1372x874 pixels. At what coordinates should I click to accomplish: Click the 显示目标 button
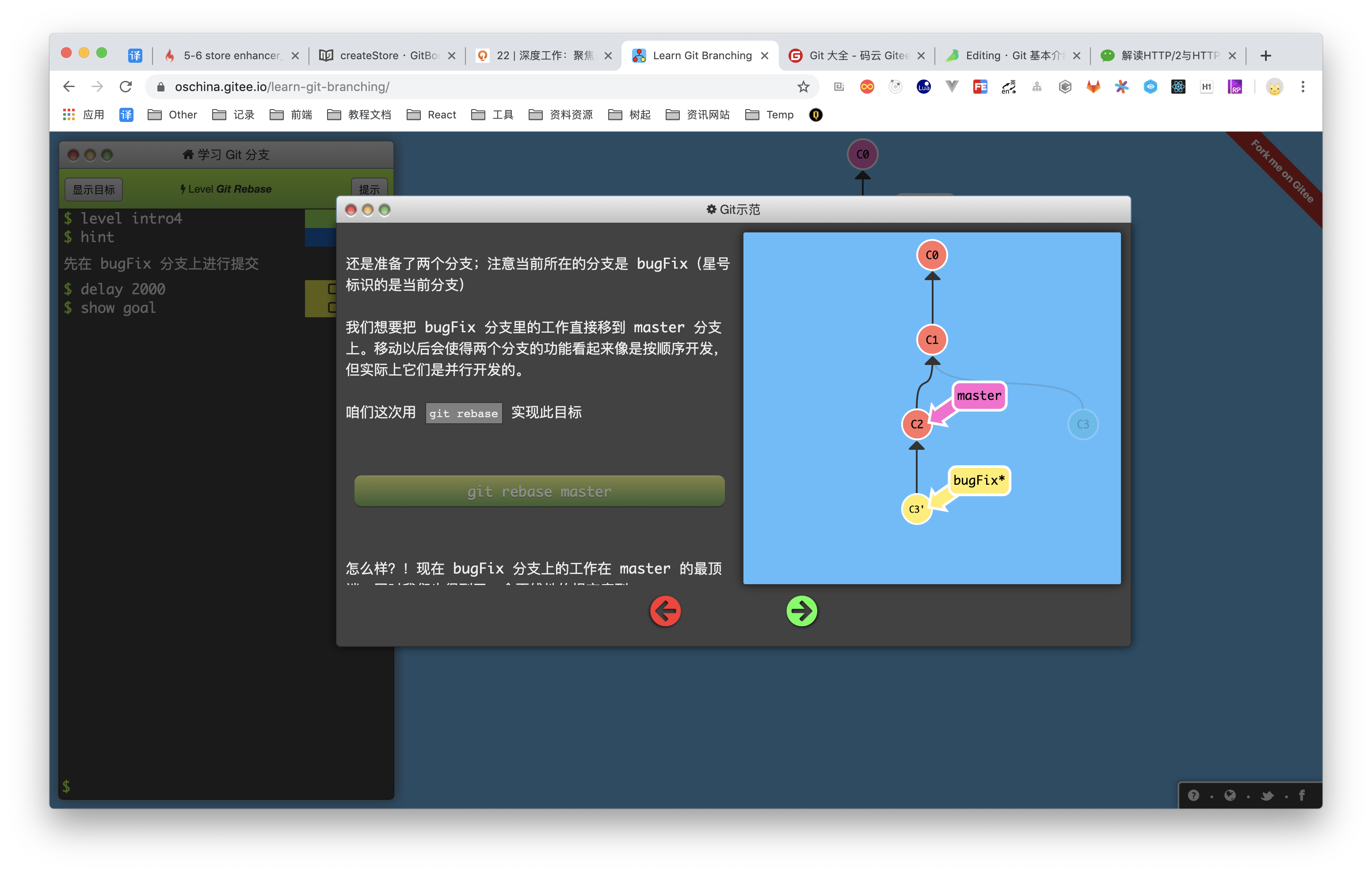tap(93, 189)
